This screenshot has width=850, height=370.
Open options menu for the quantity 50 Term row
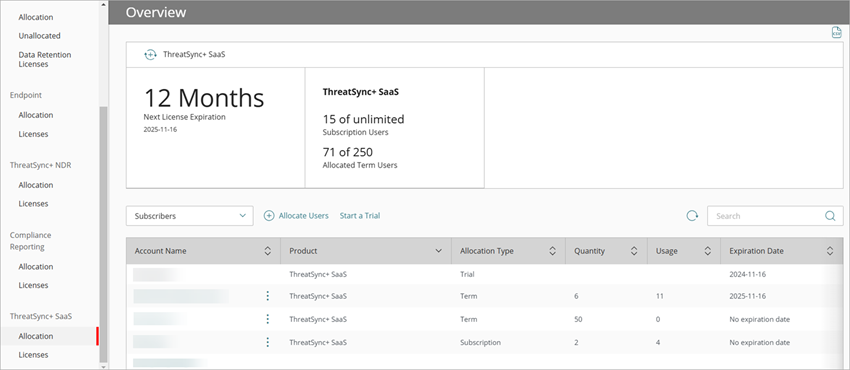coord(267,319)
